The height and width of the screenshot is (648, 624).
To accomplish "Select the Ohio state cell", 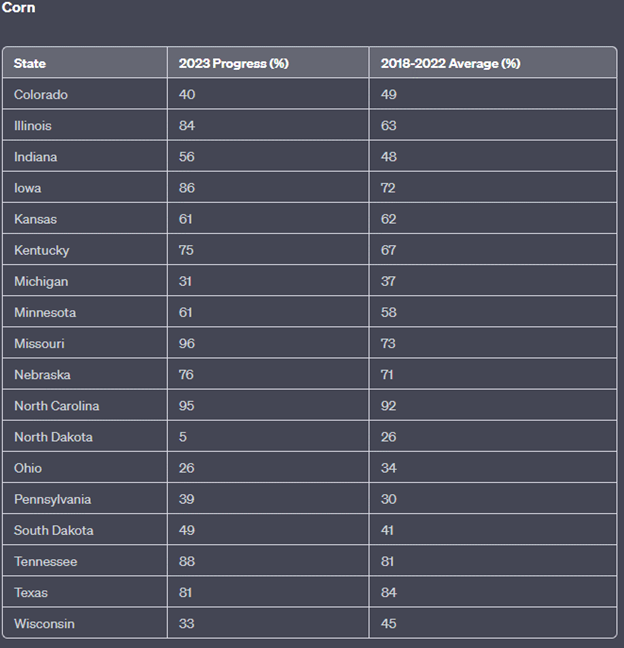I will (28, 468).
